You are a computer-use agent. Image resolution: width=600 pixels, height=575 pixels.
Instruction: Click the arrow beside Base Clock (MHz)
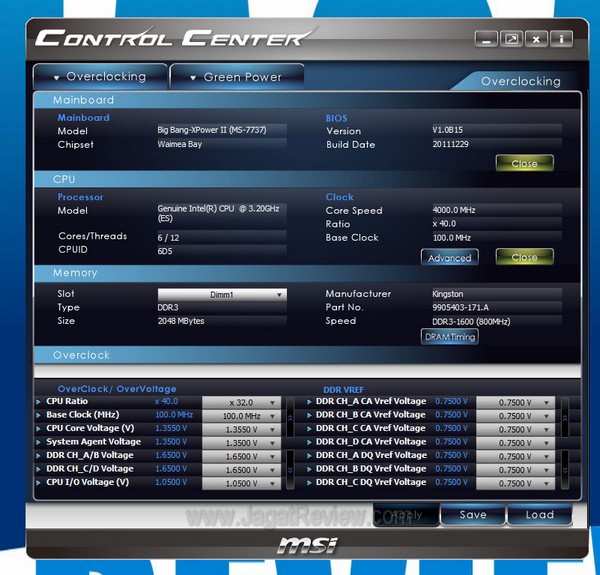tap(38, 415)
